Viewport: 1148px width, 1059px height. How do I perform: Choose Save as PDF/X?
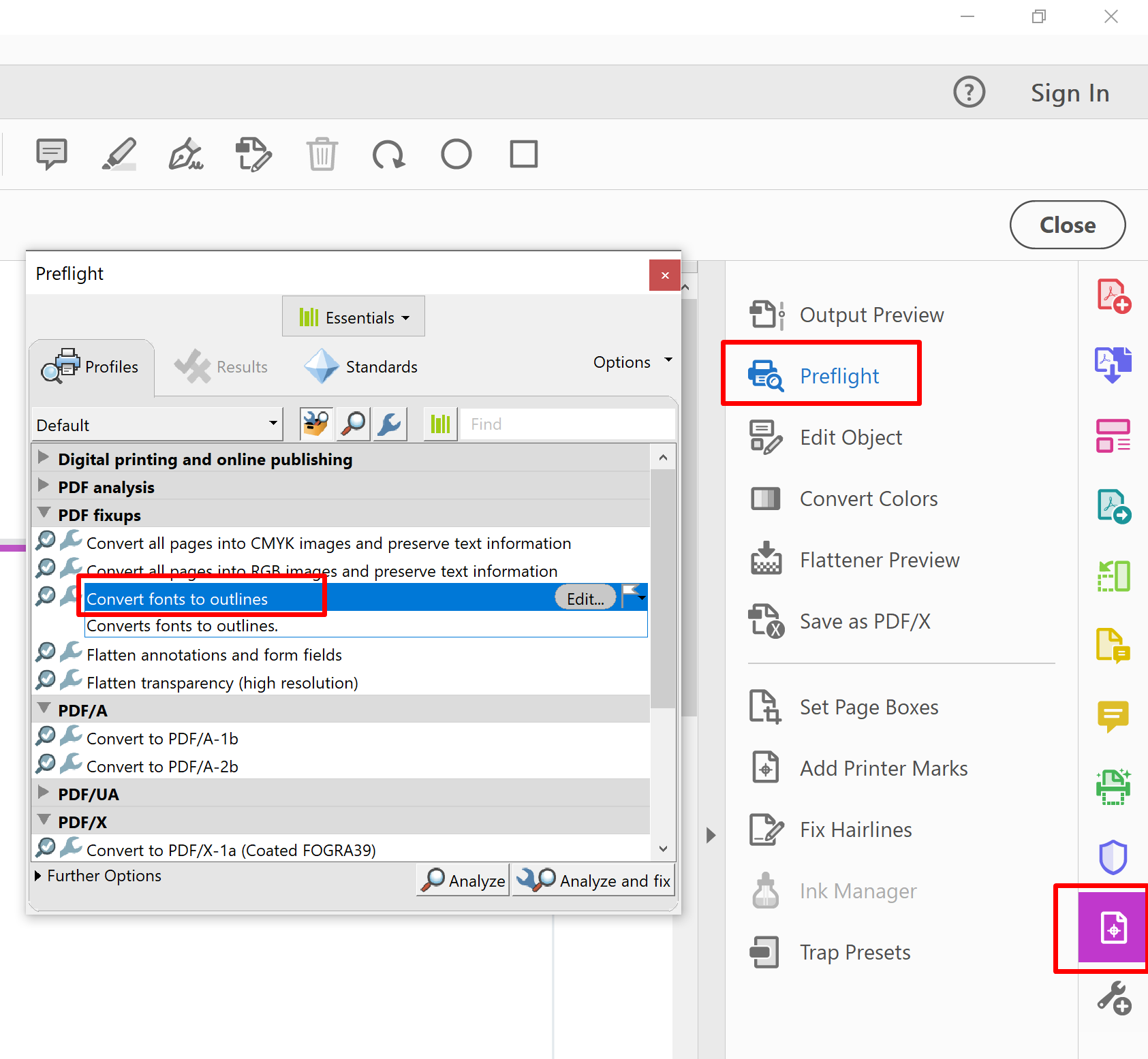[x=839, y=621]
